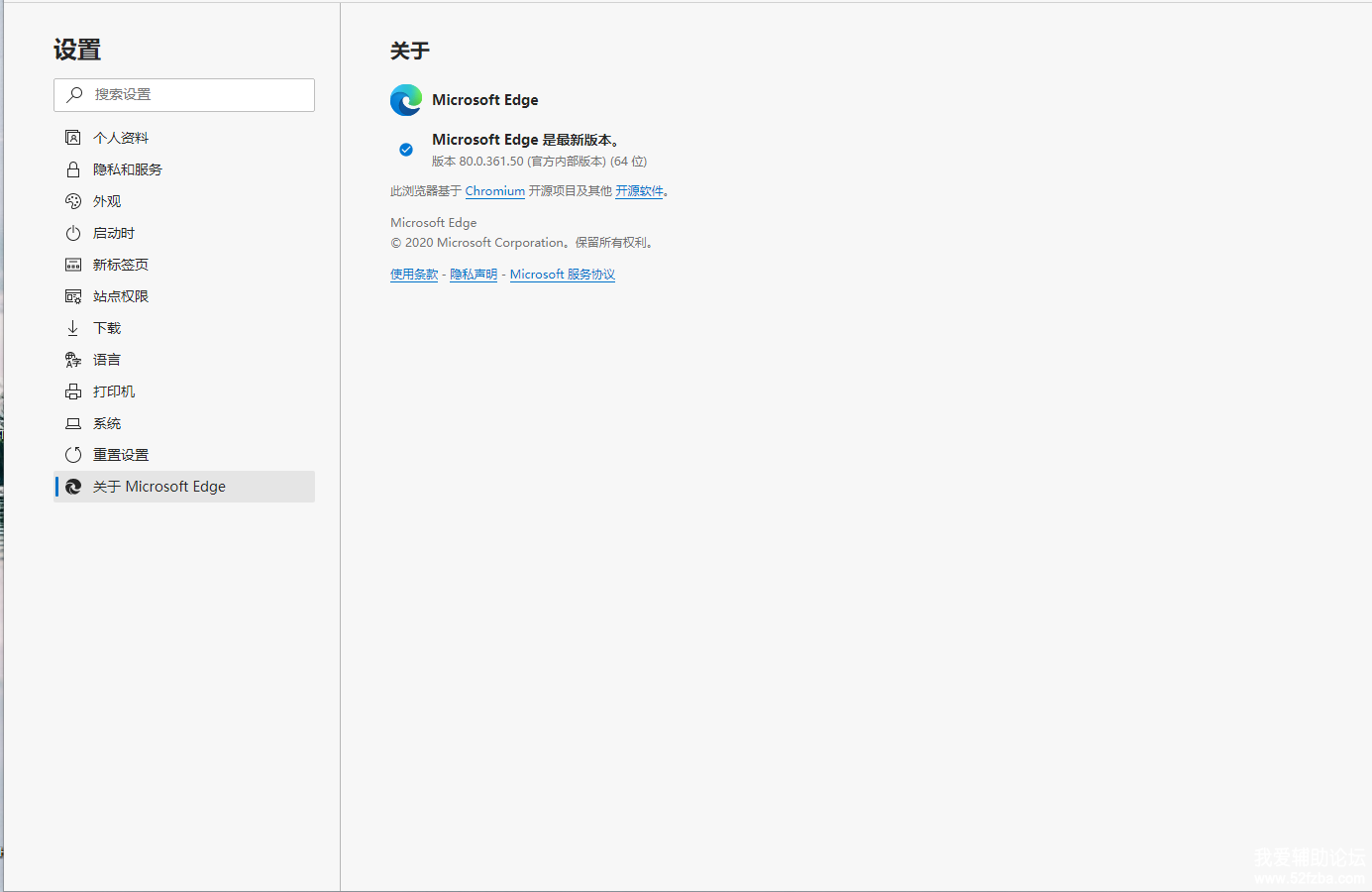
Task: Click the profile (个人资料) icon
Action: [73, 138]
